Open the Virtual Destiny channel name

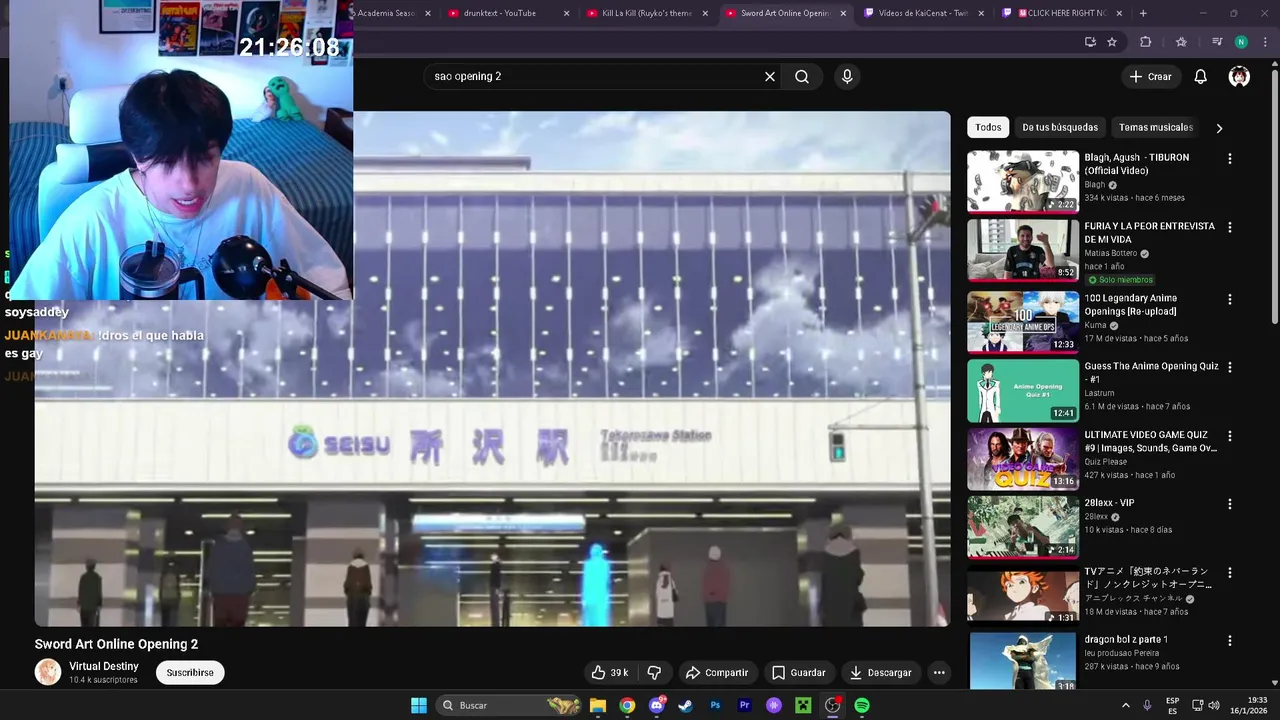pos(104,666)
